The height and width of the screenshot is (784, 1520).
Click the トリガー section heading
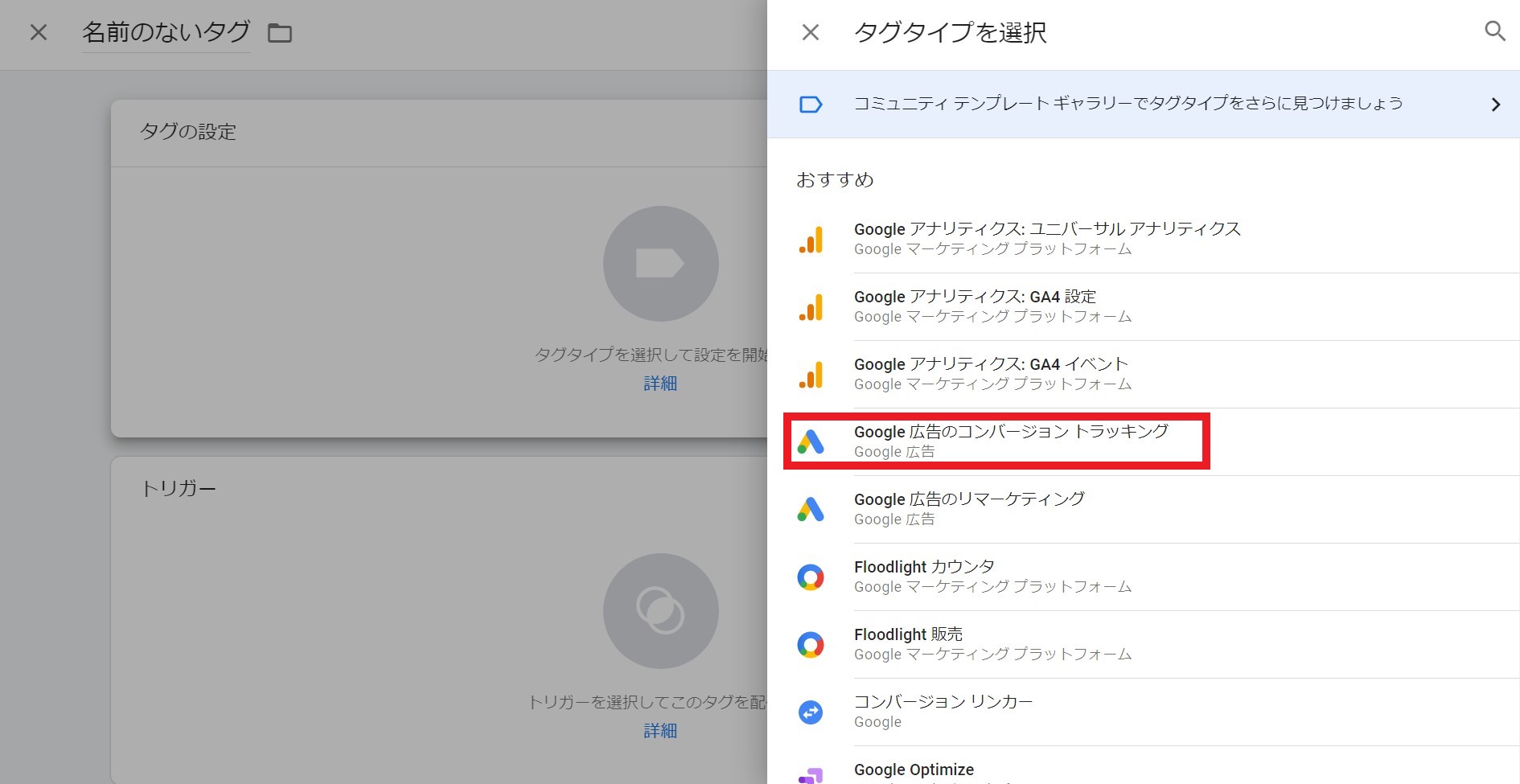tap(179, 489)
